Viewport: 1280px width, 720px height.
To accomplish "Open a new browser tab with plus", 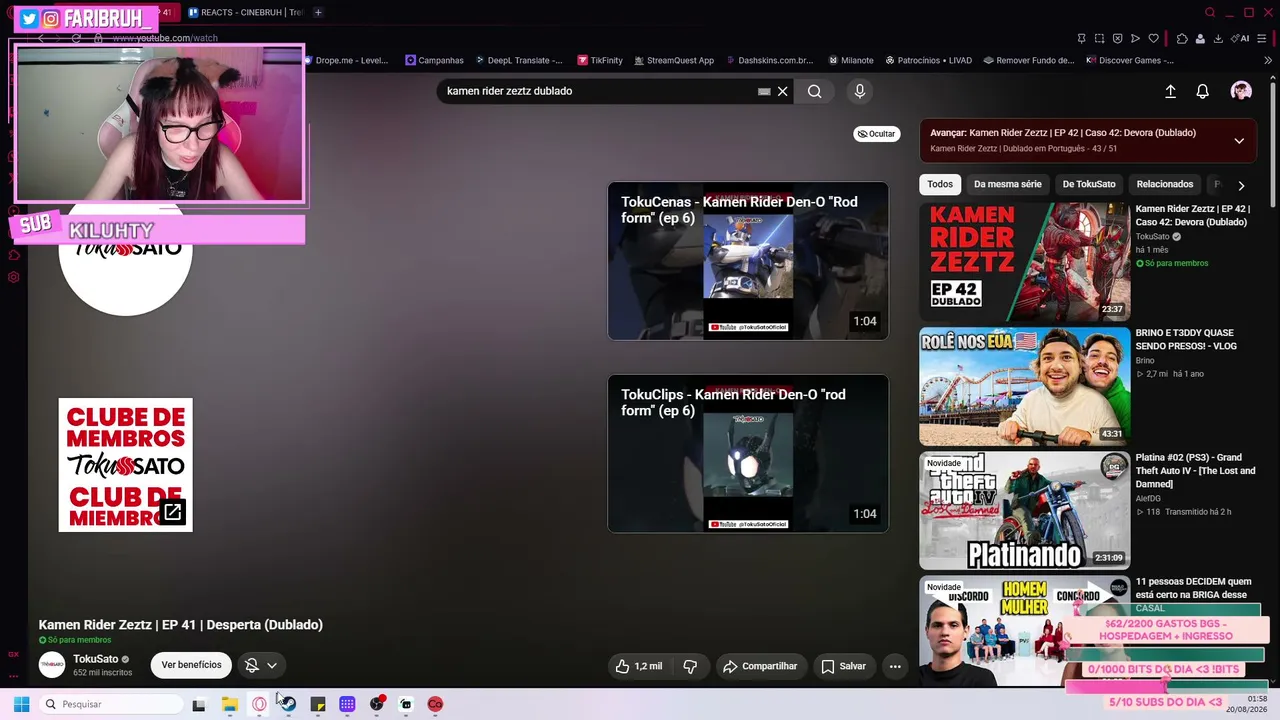I will pos(318,12).
